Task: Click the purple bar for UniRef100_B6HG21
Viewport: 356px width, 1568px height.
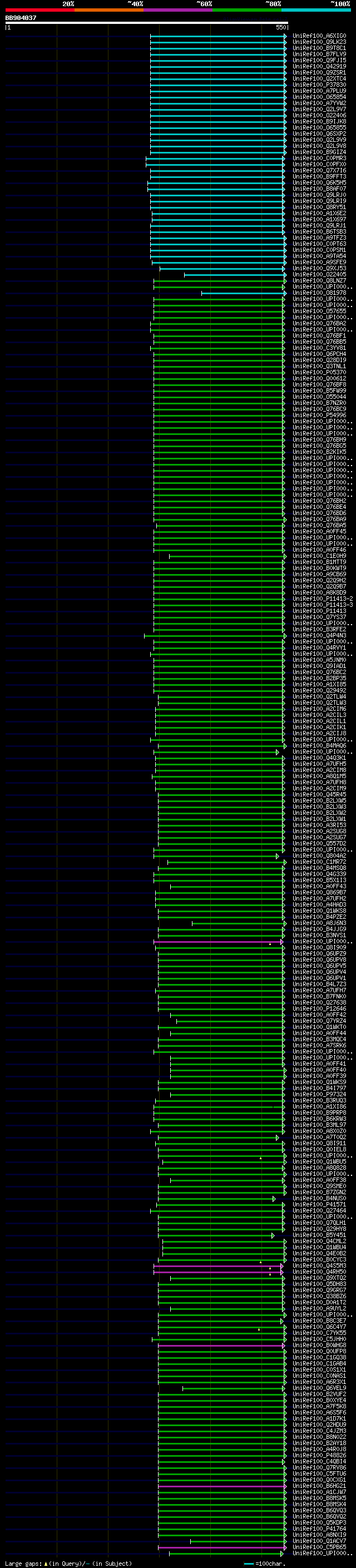Action: click(222, 1486)
